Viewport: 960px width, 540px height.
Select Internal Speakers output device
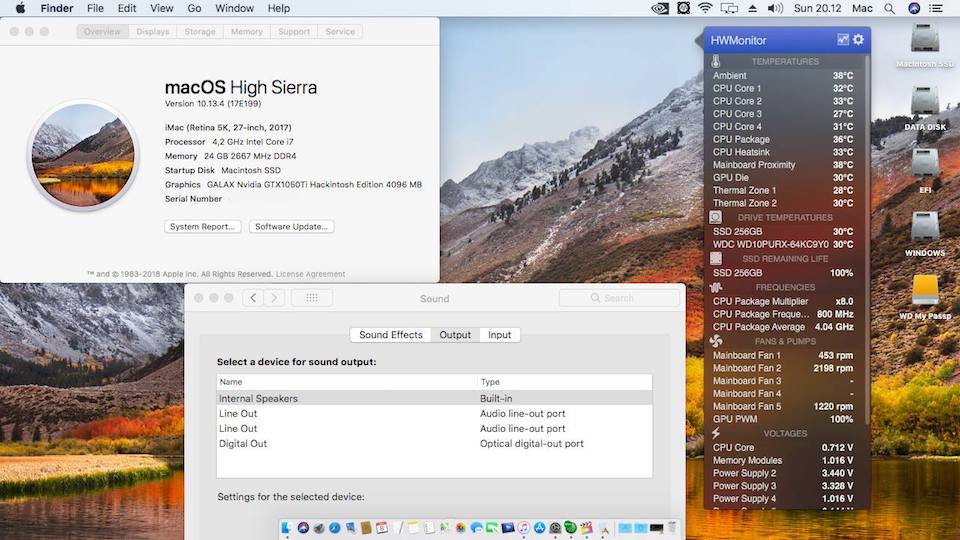click(x=434, y=399)
